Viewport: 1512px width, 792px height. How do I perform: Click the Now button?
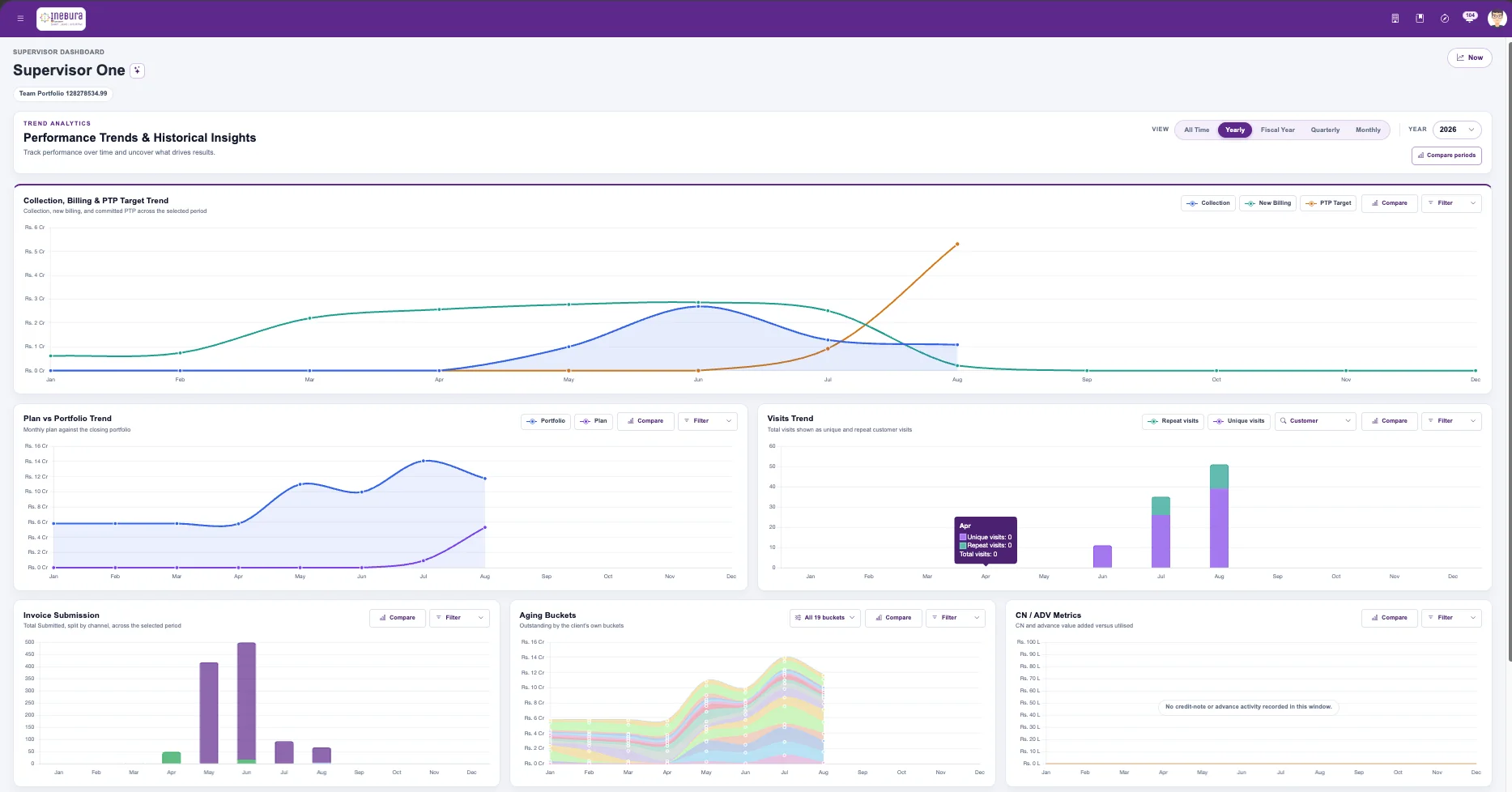[x=1469, y=57]
